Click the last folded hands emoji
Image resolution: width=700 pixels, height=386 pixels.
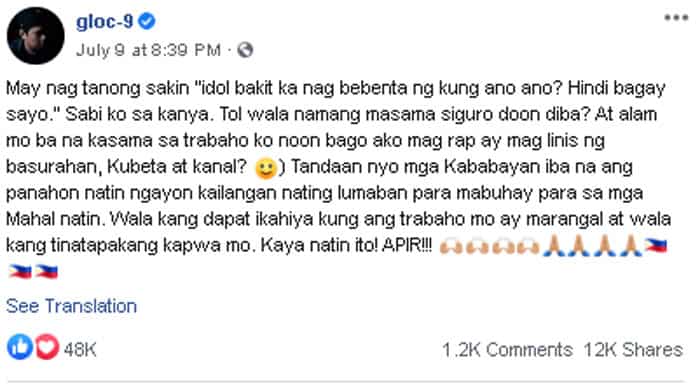631,246
